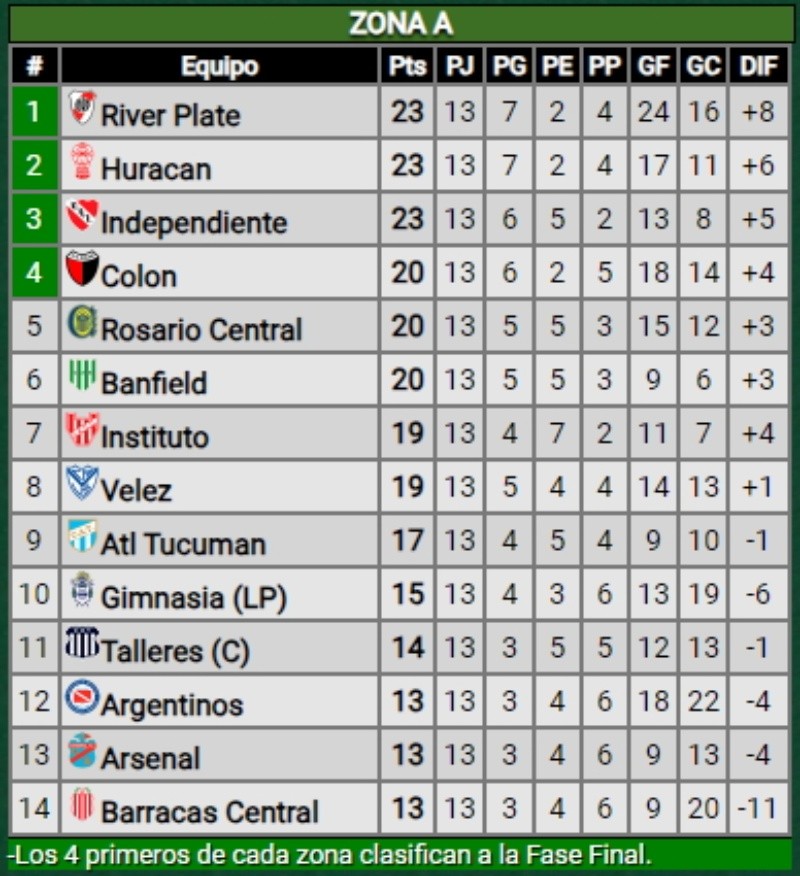Click the green position 1 cell
Viewport: 800px width, 876px height.
click(x=34, y=111)
